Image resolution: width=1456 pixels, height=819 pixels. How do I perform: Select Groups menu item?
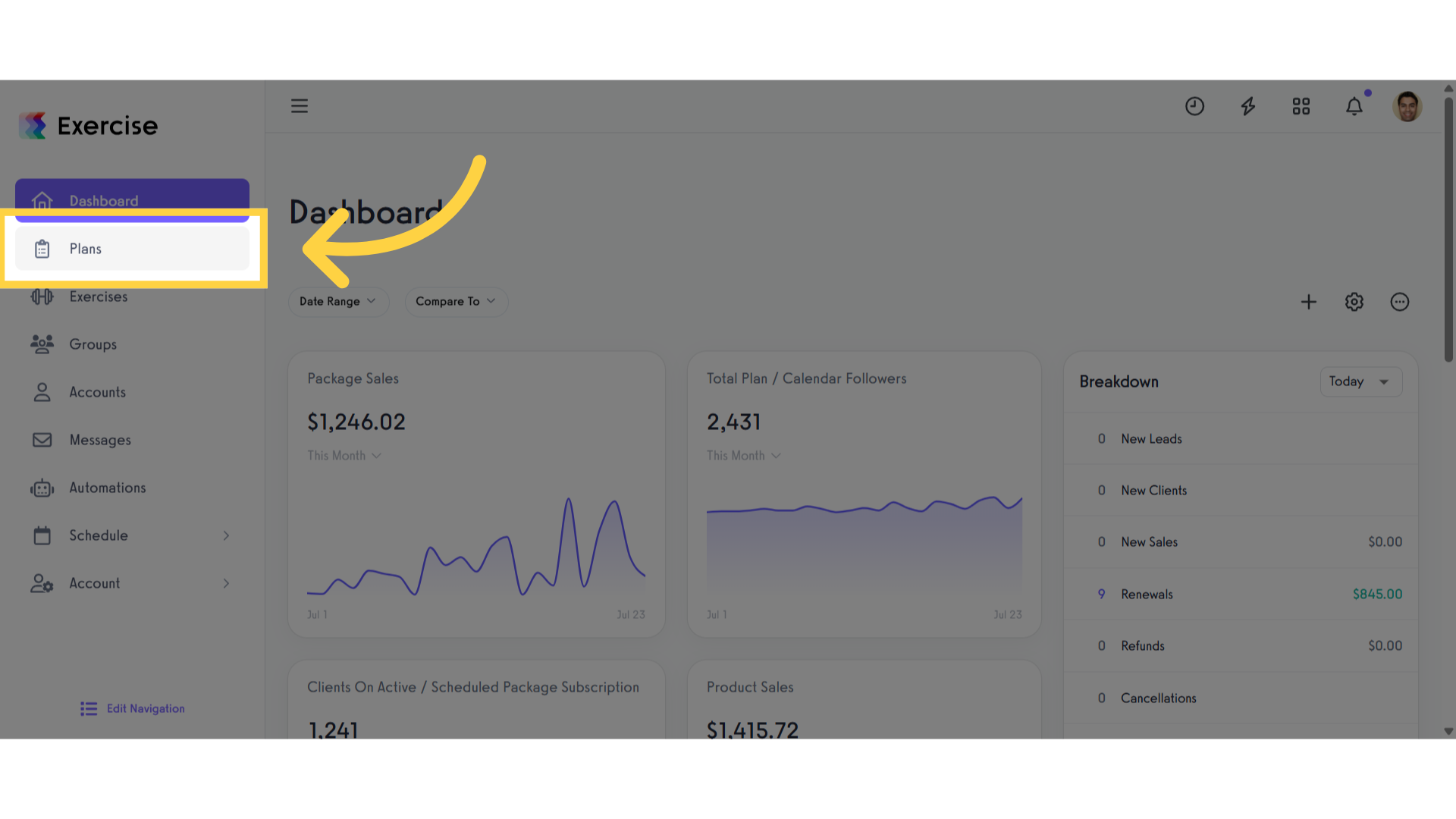132,344
